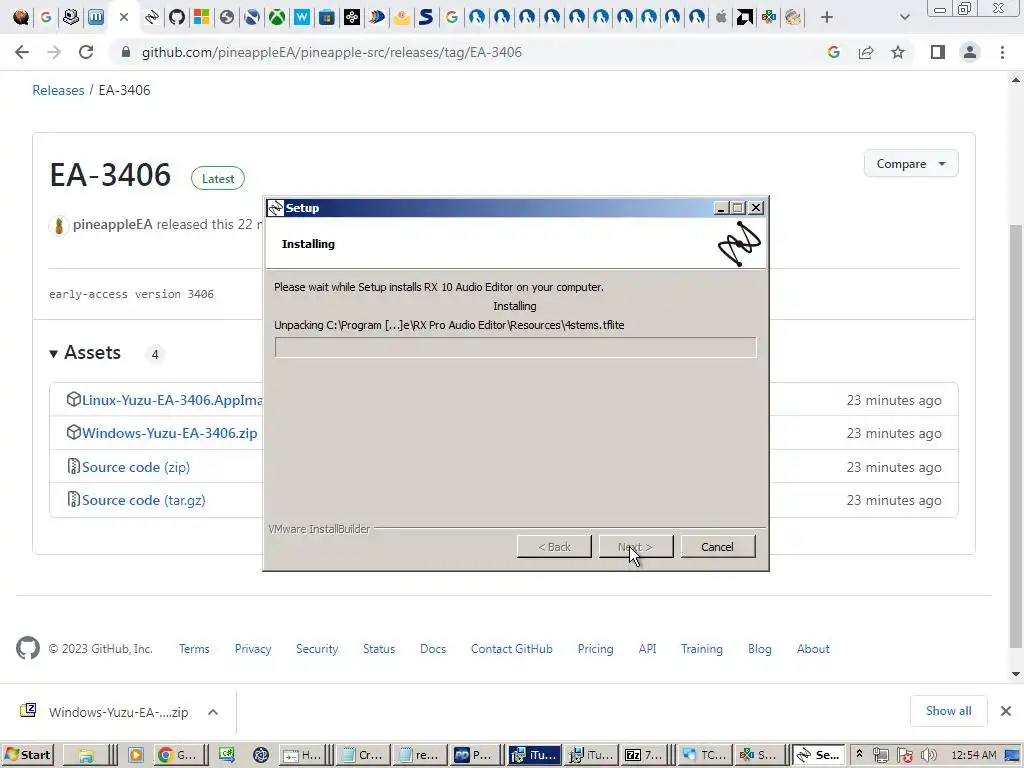Open the API footer link
The width and height of the screenshot is (1024, 768).
tap(647, 648)
